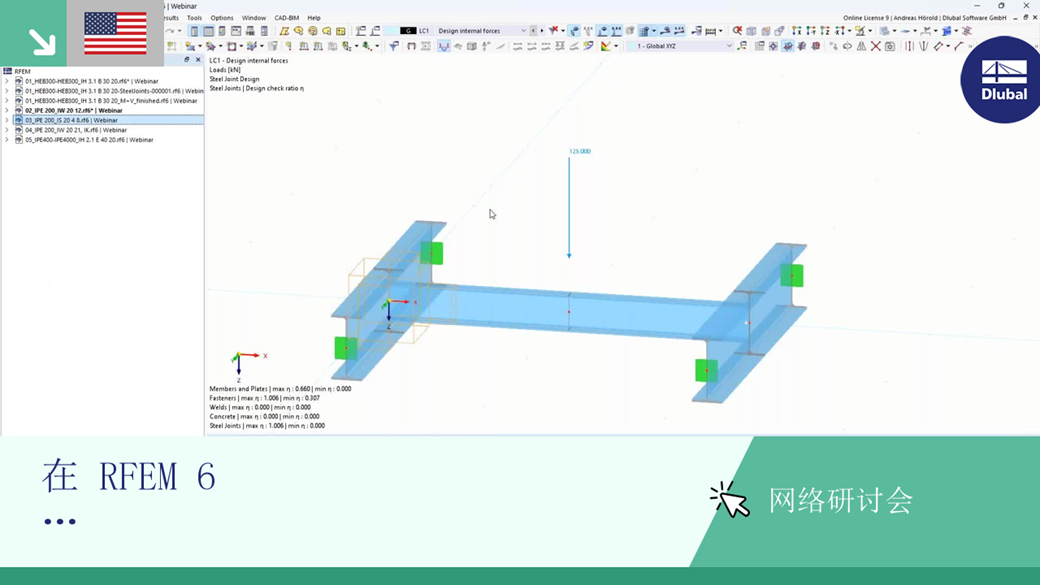The image size is (1040, 585).
Task: Undock the navigator panel
Action: point(186,60)
